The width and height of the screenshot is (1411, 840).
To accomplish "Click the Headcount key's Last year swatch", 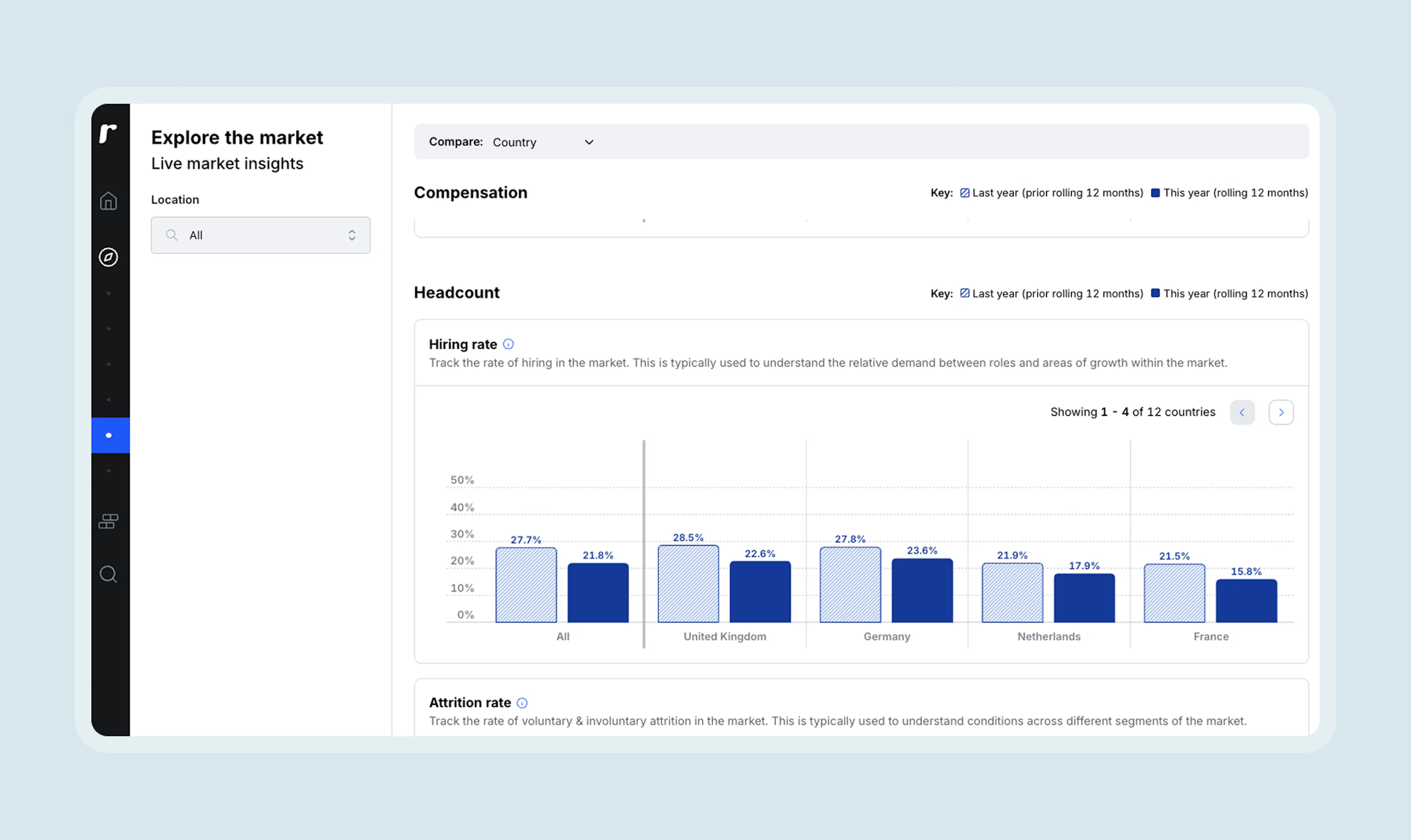I will tap(965, 293).
